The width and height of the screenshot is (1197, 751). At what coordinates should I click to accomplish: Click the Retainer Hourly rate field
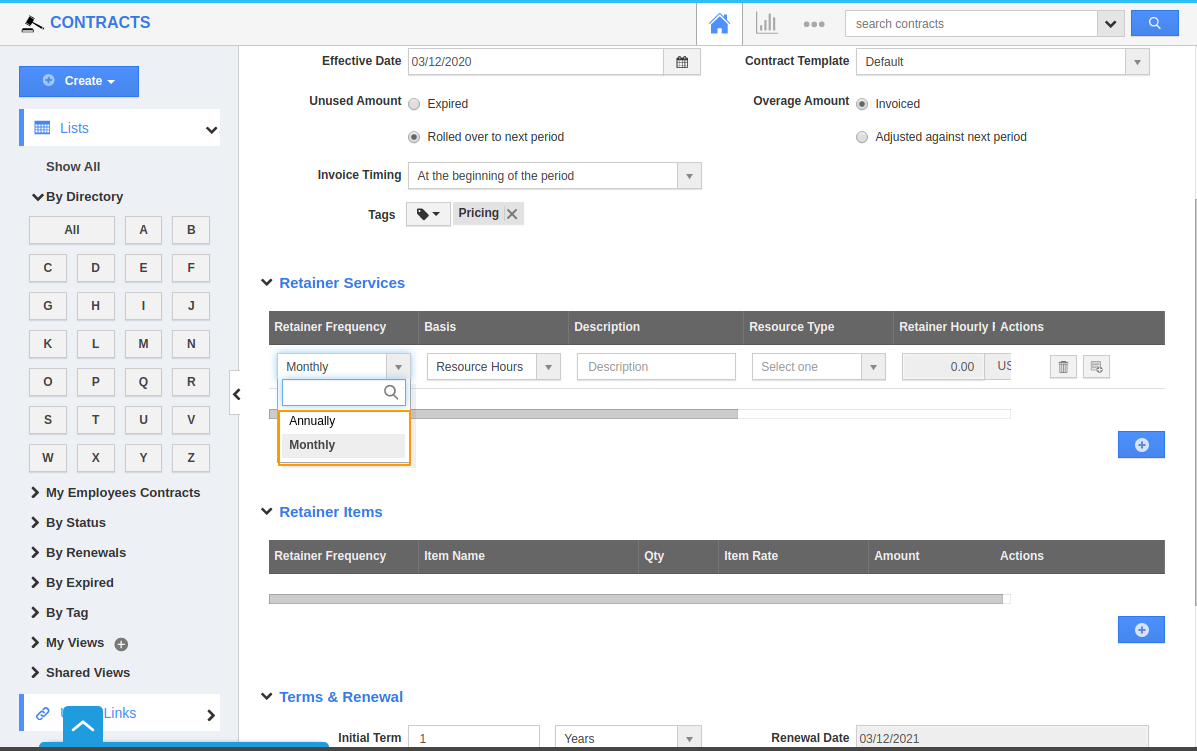click(x=943, y=367)
